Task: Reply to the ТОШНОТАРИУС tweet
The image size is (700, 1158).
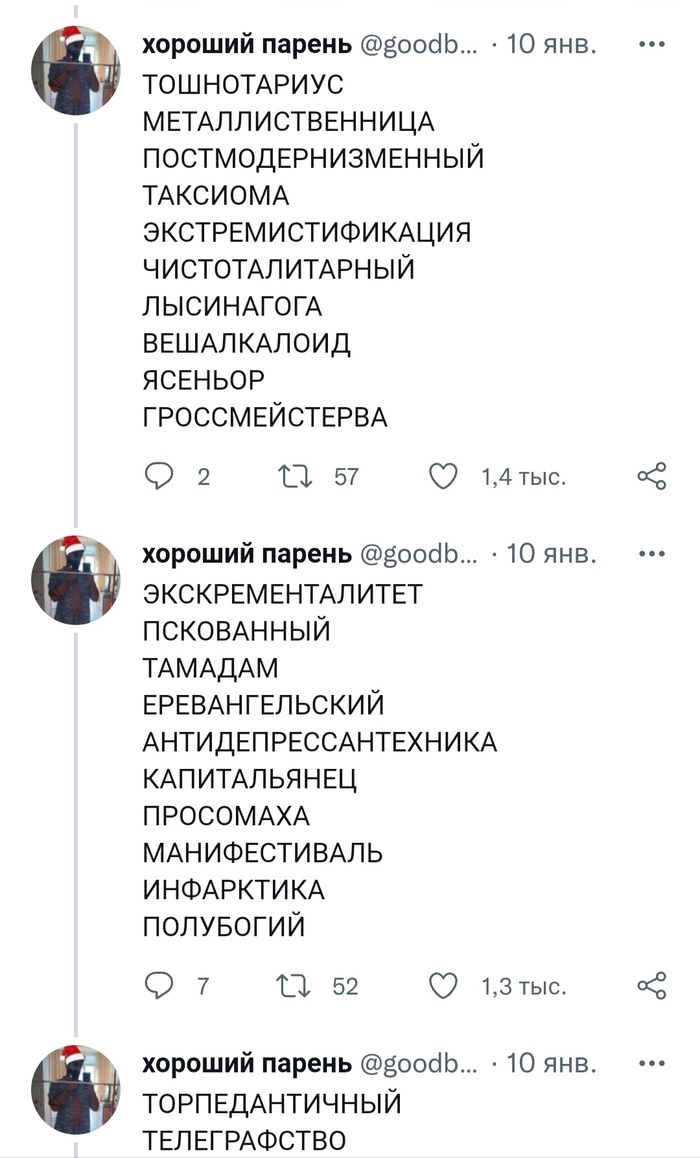Action: (x=162, y=477)
